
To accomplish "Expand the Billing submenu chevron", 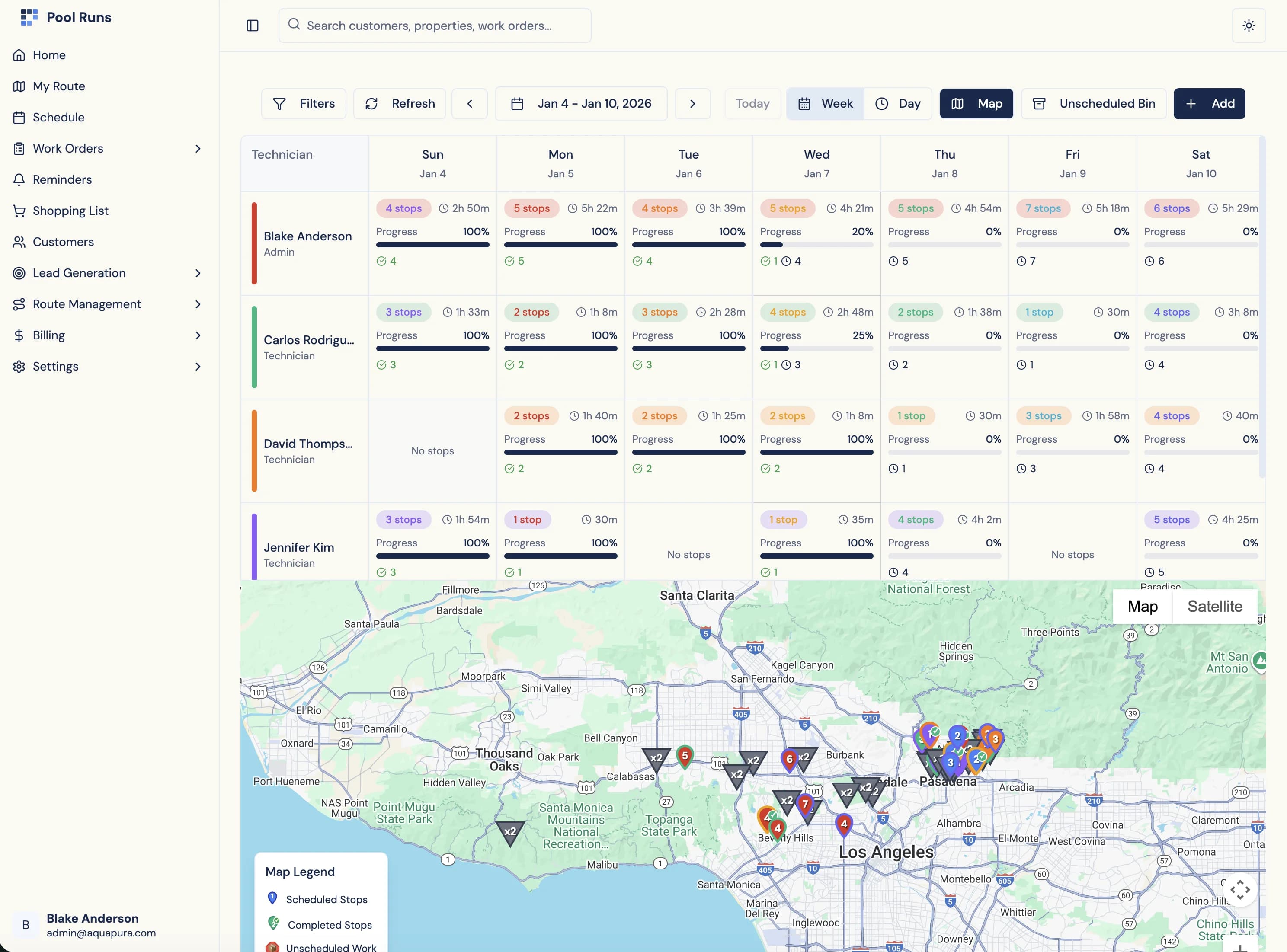I will (x=198, y=335).
